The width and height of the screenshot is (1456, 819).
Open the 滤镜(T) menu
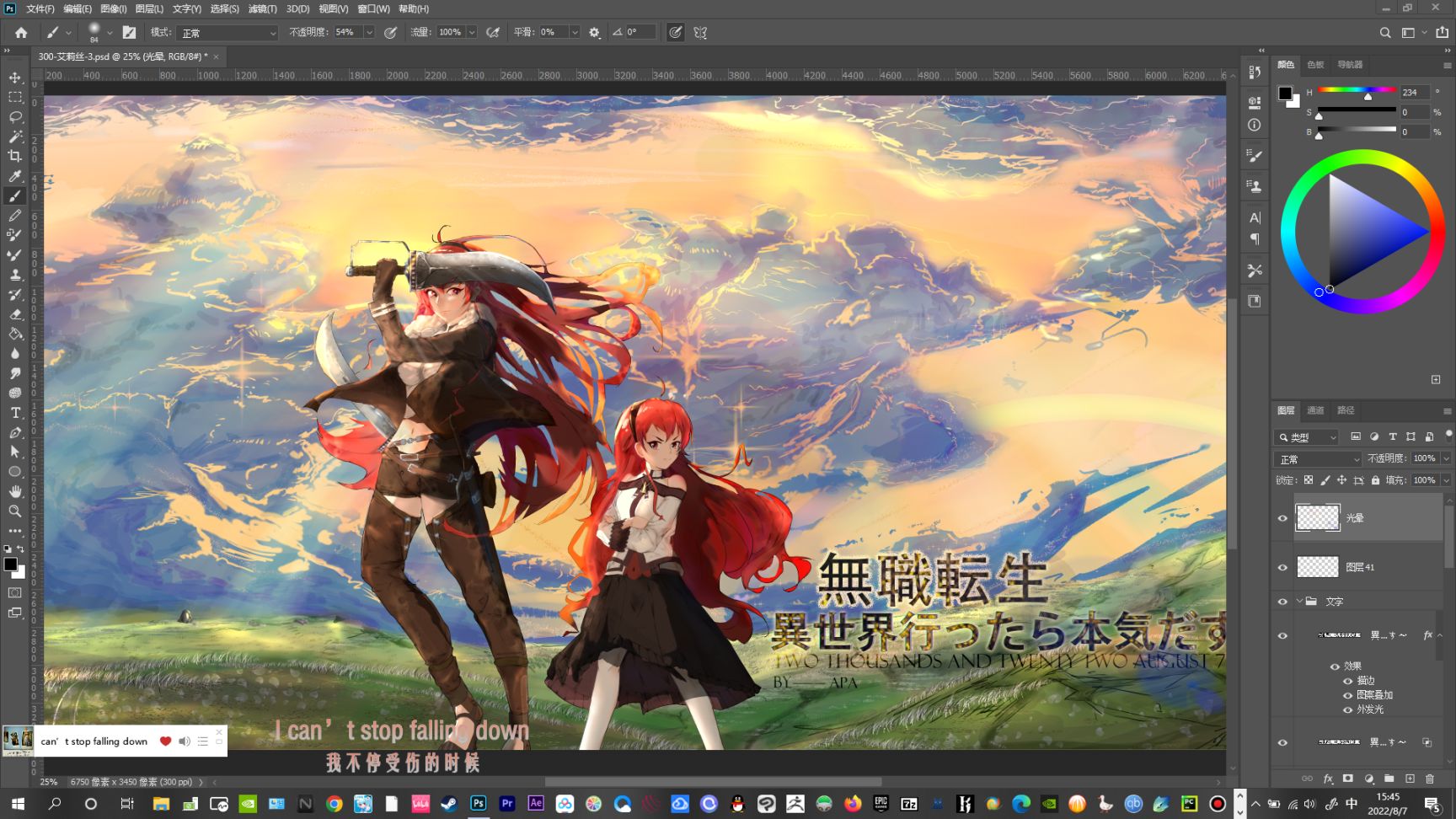262,8
